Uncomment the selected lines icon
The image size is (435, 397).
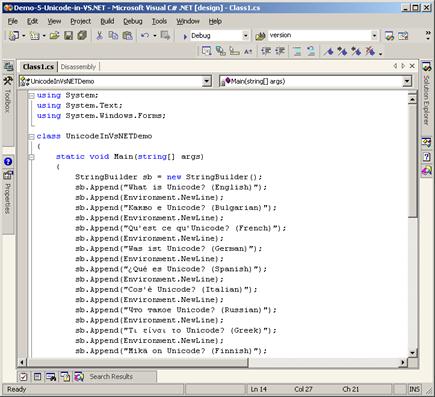311,51
